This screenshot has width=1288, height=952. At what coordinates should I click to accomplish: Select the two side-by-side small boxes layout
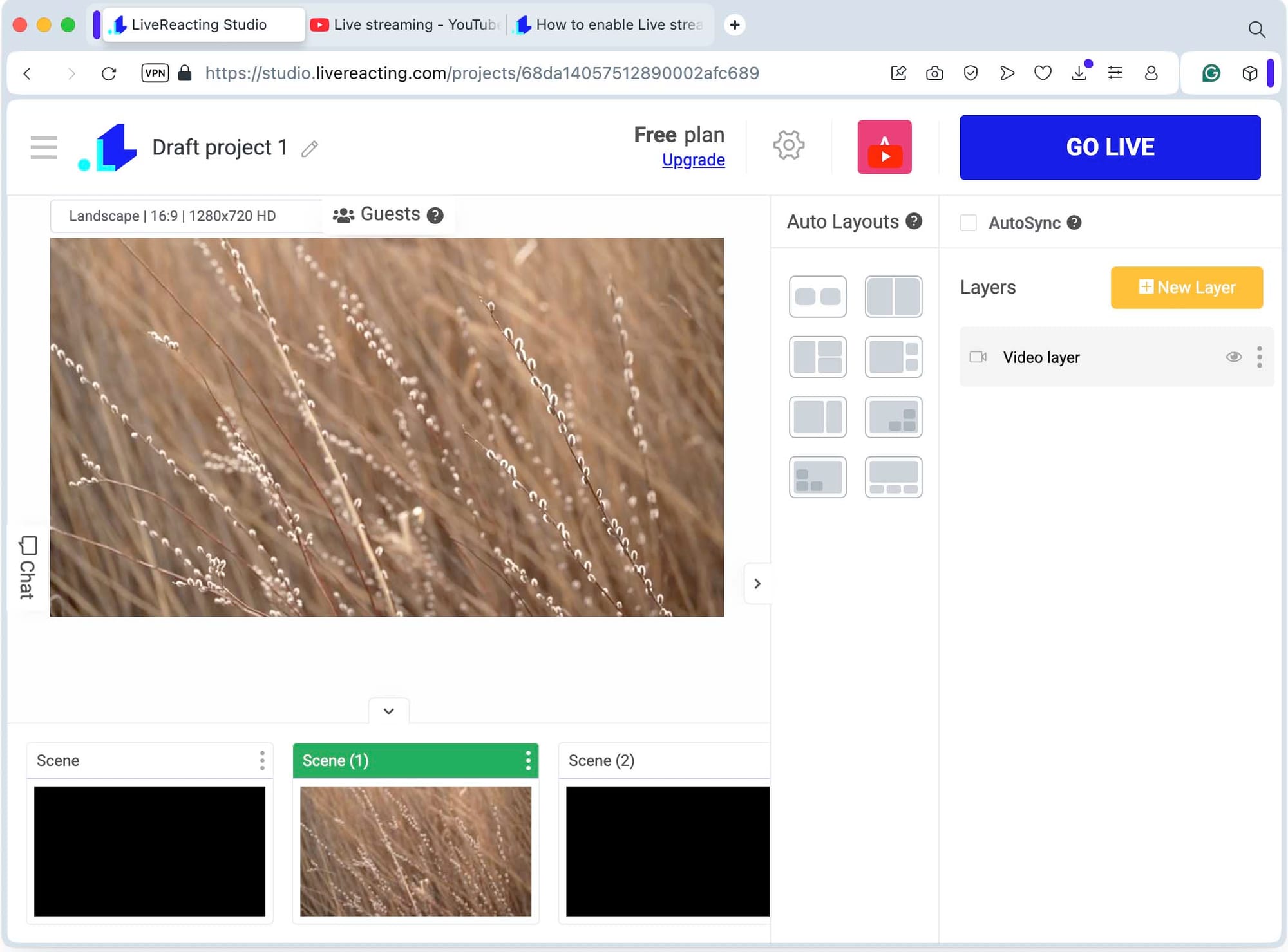(x=817, y=297)
